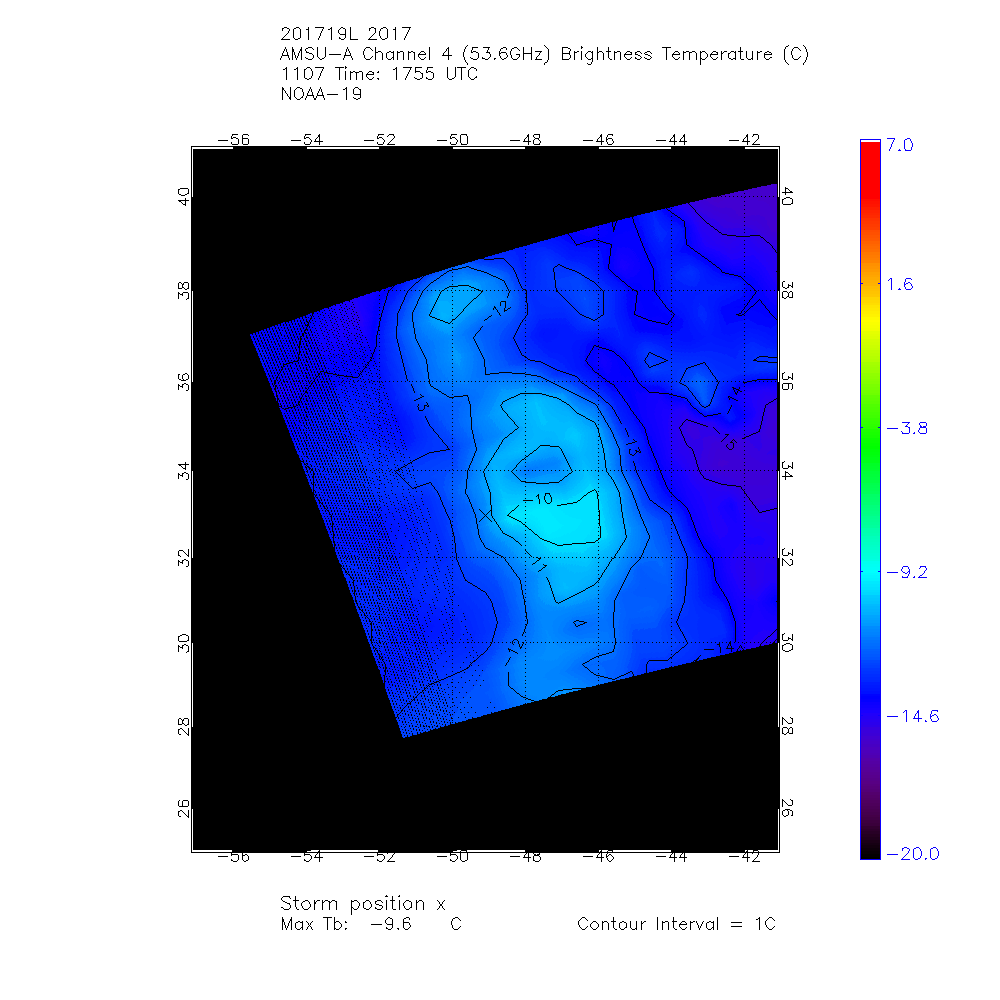
Task: Click the warm cyan core at map center
Action: (x=555, y=520)
